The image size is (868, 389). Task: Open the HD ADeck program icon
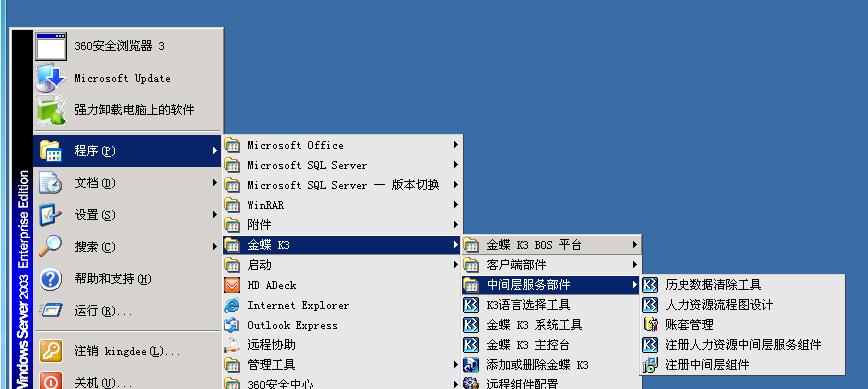coord(231,285)
